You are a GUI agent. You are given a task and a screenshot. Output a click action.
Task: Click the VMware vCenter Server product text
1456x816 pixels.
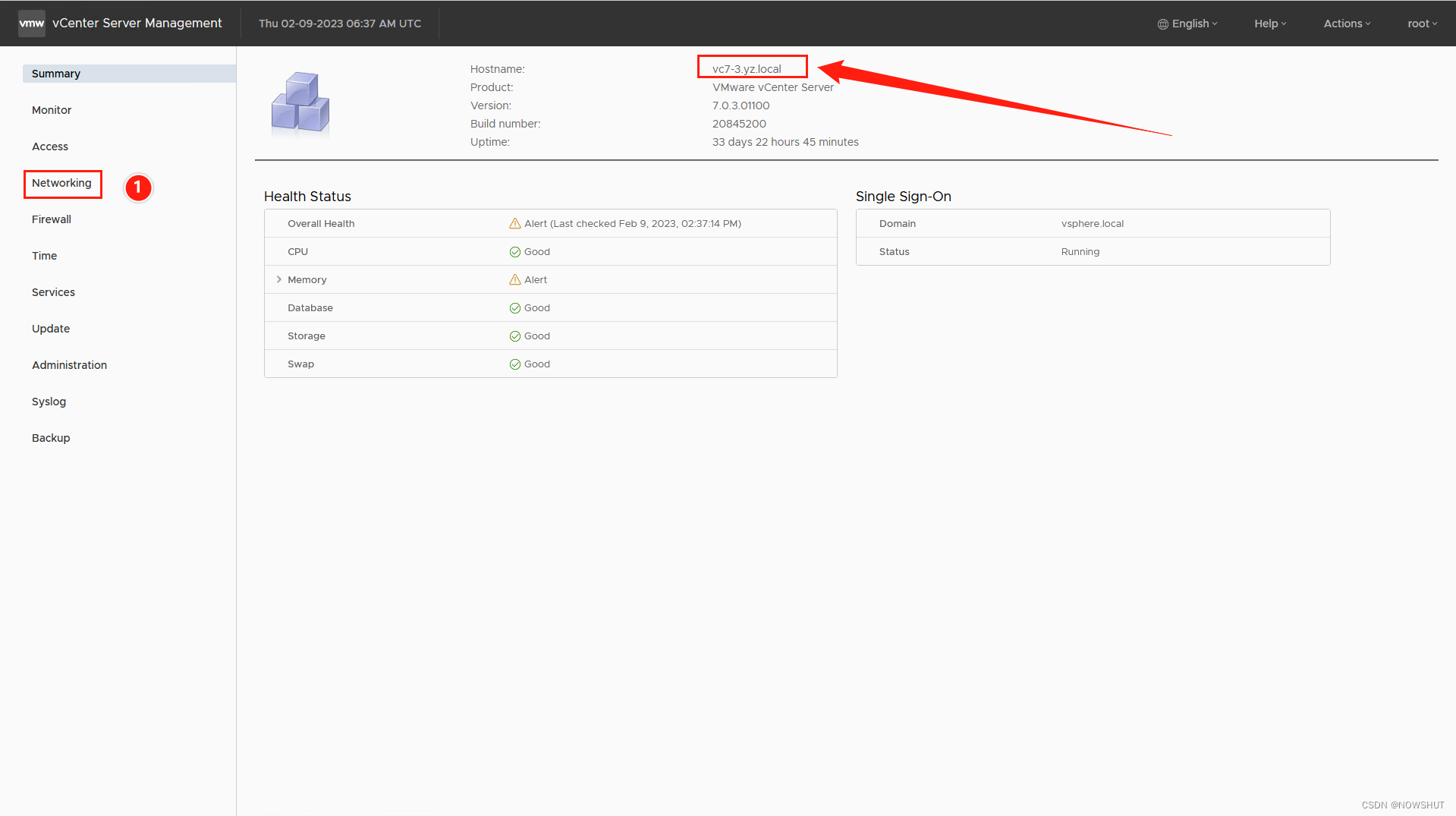click(772, 87)
